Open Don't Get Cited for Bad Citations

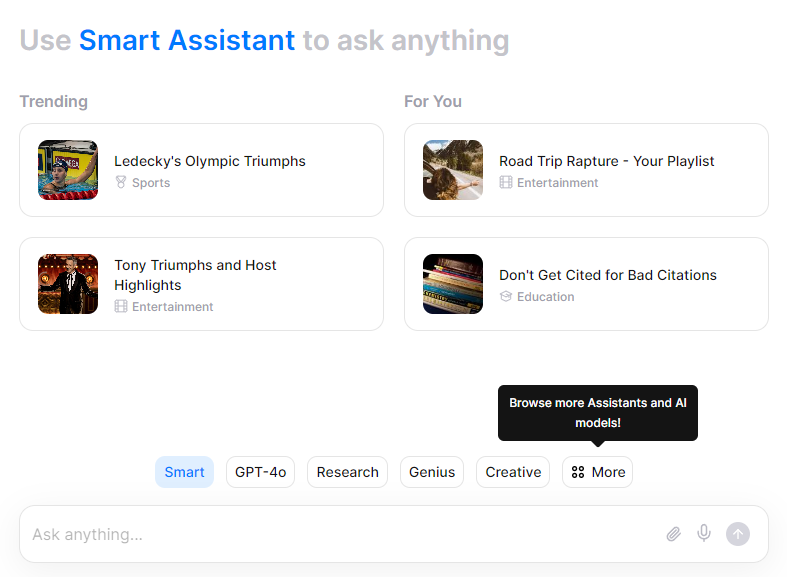[x=607, y=275]
